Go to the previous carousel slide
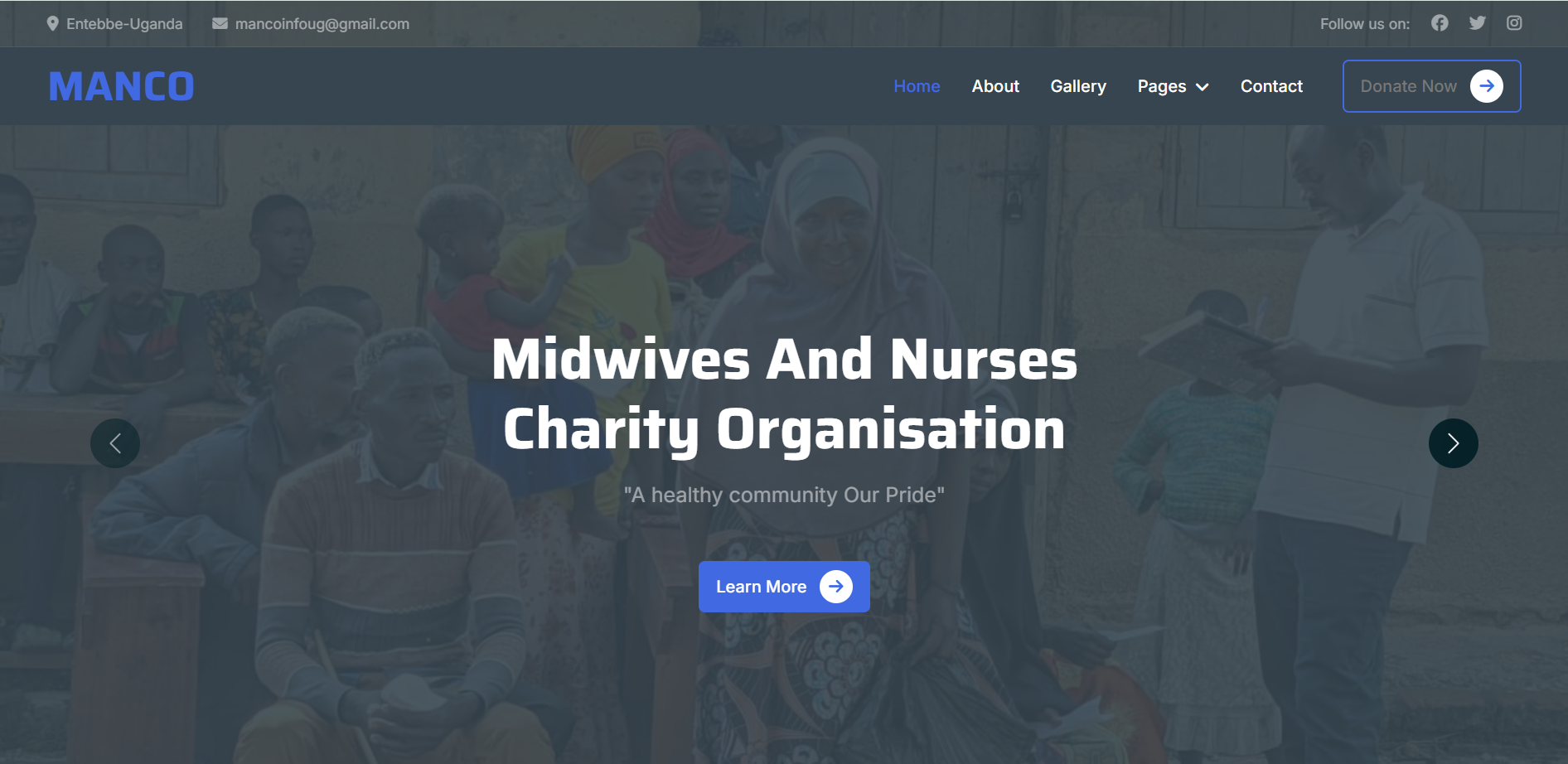Screen dimensions: 1568x764 pyautogui.click(x=115, y=443)
